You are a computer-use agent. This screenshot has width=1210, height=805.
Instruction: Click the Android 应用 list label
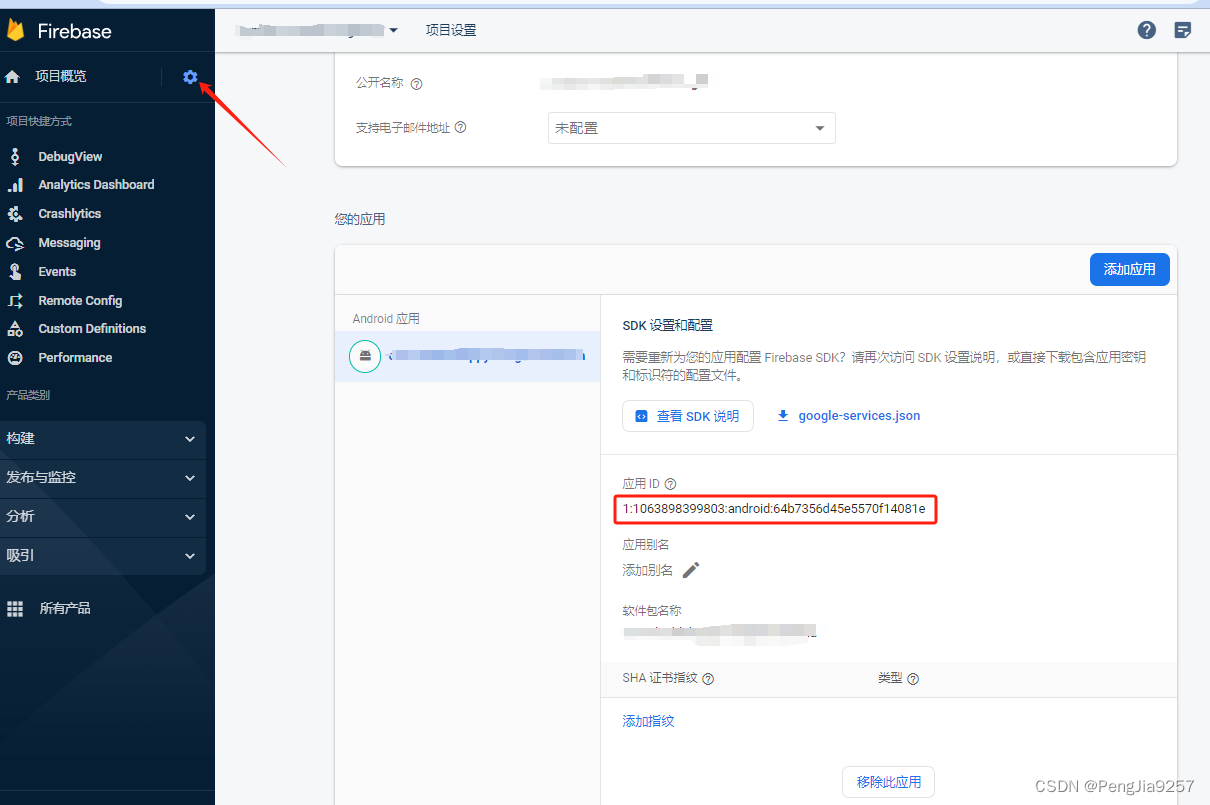tap(386, 319)
